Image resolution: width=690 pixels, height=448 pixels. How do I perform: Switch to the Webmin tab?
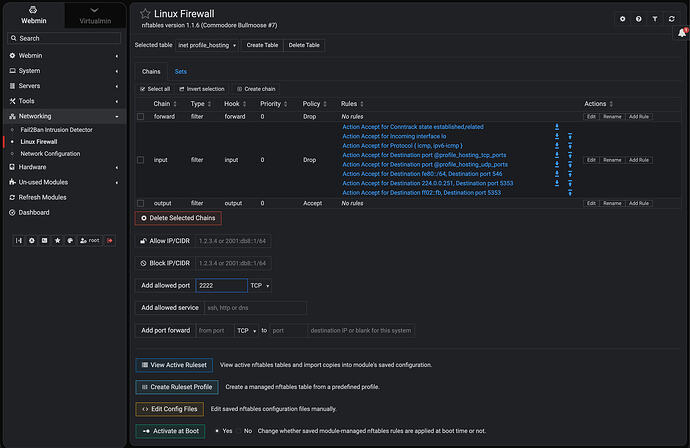click(x=34, y=16)
